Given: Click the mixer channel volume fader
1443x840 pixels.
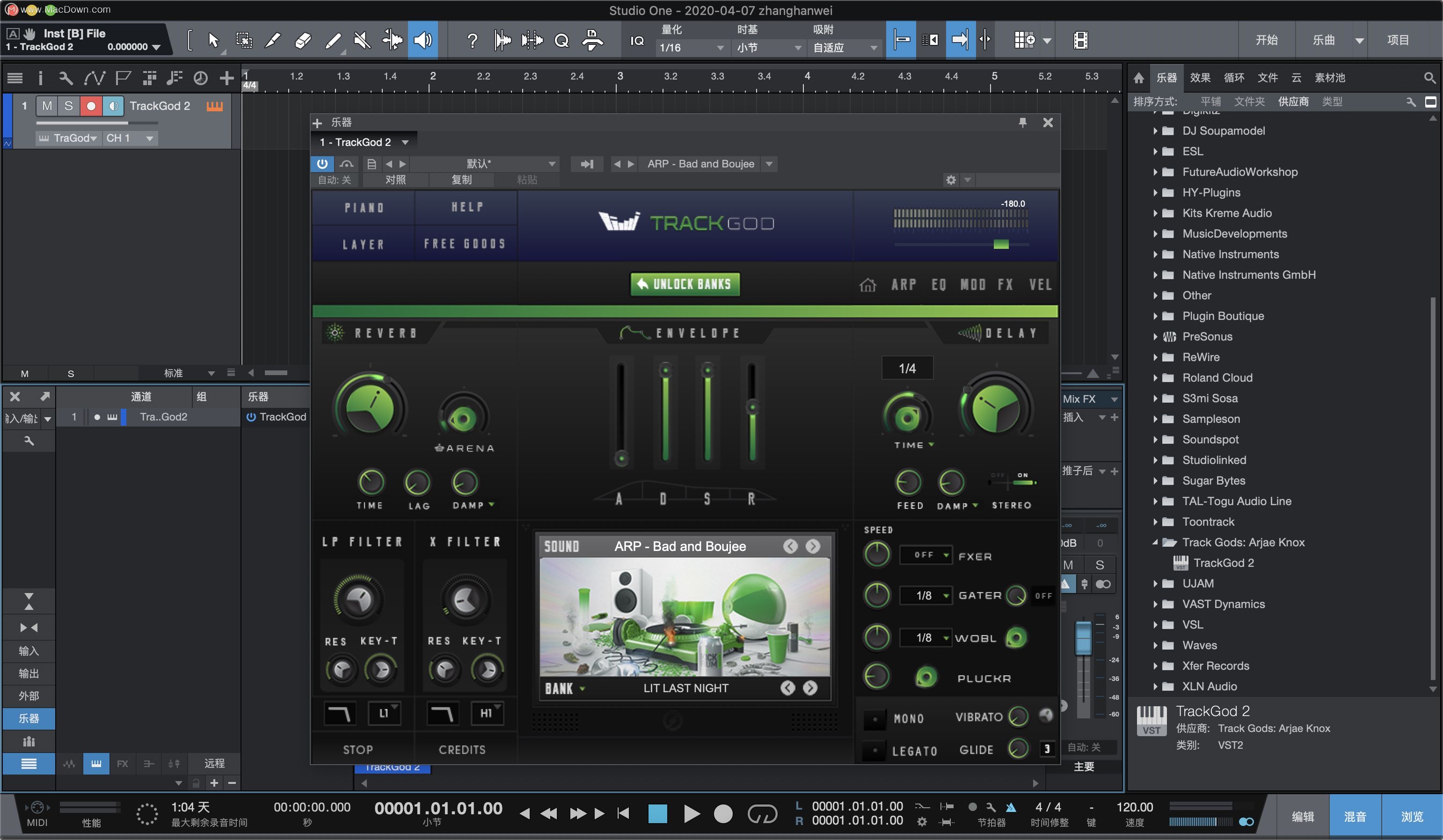Looking at the screenshot, I should click(1083, 638).
